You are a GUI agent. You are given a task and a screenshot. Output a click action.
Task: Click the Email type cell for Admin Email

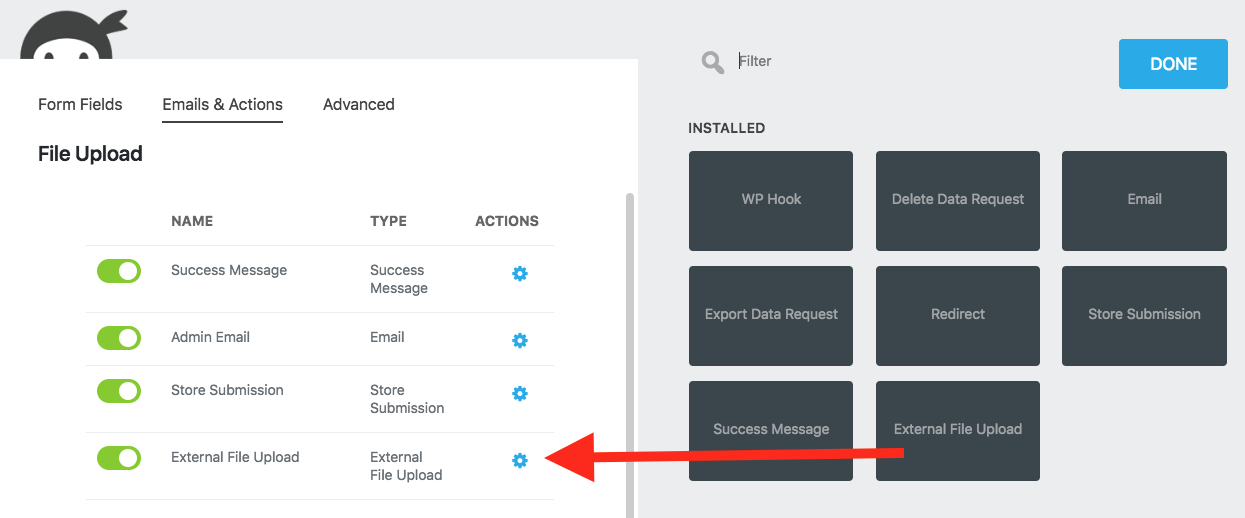pos(387,337)
